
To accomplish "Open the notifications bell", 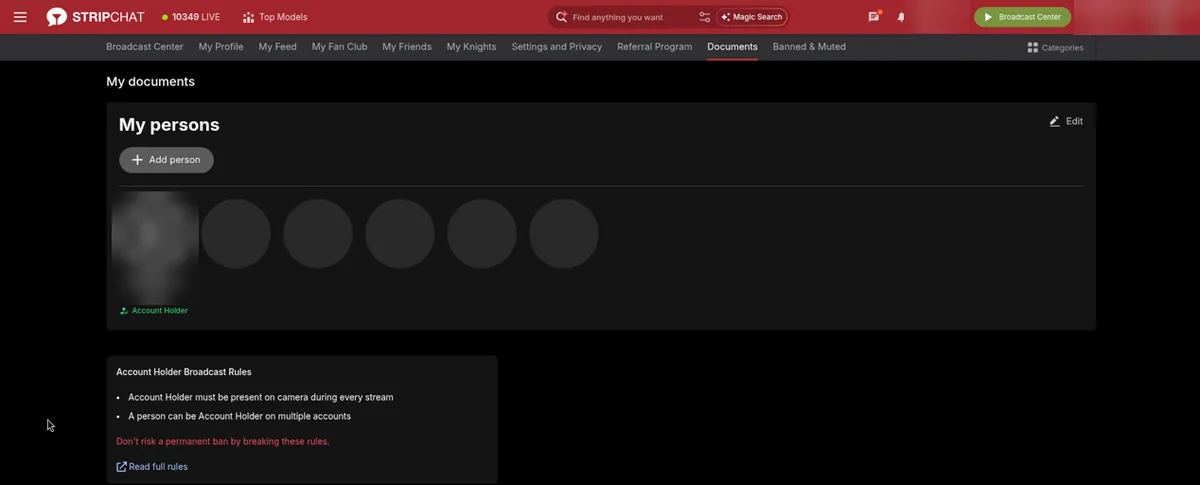I will [x=901, y=17].
